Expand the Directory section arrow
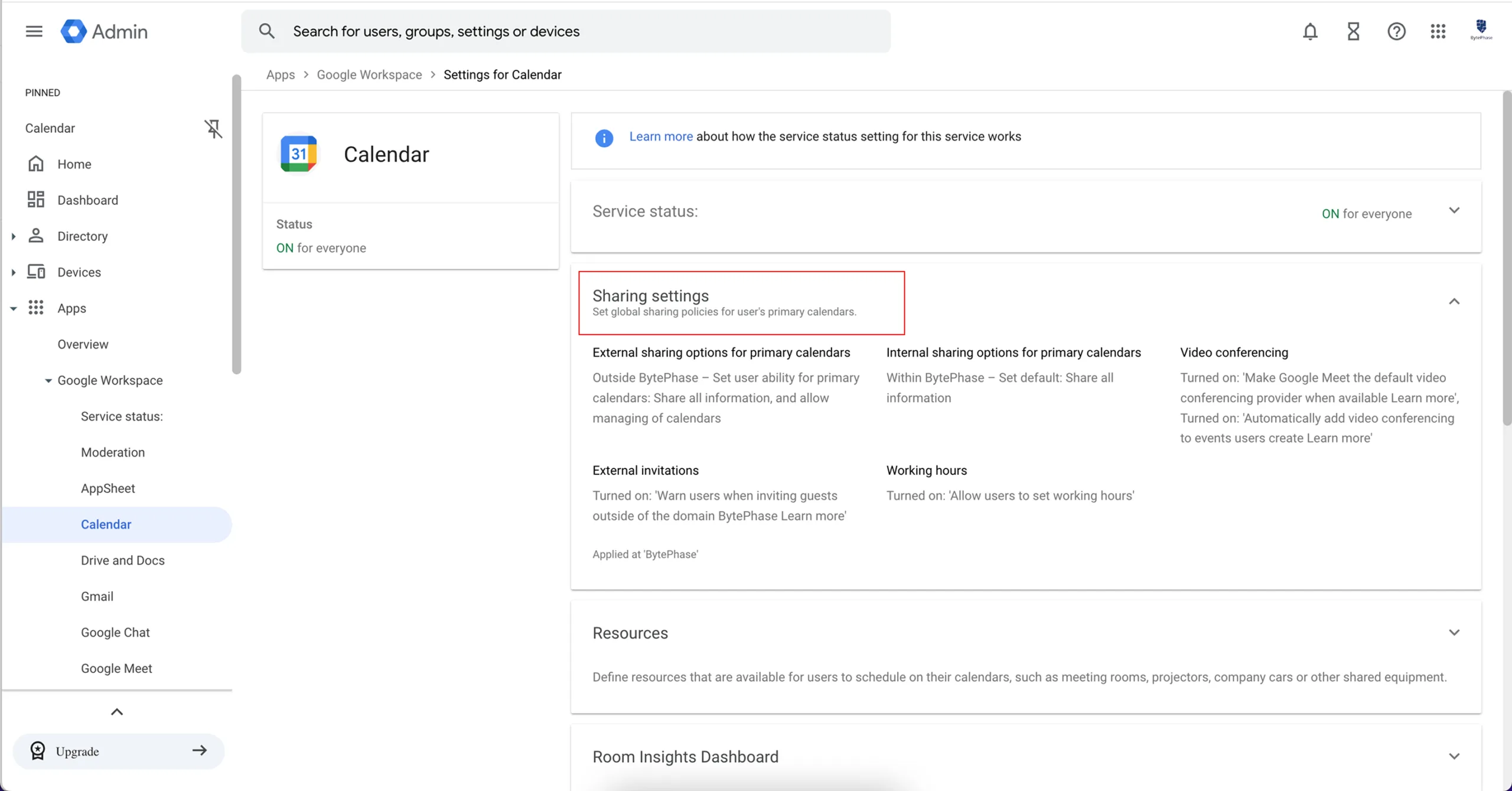The width and height of the screenshot is (1512, 791). coord(14,236)
